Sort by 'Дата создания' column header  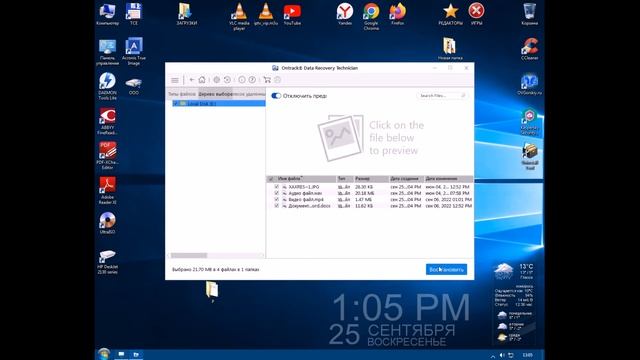[x=406, y=179]
